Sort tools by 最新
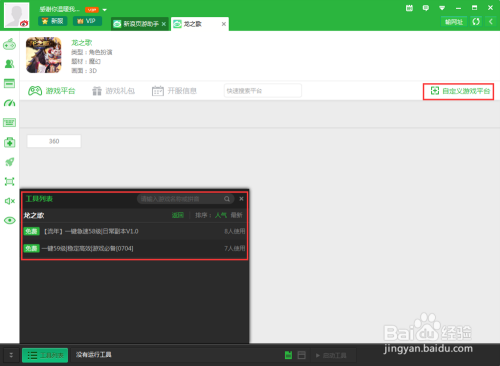 (237, 215)
